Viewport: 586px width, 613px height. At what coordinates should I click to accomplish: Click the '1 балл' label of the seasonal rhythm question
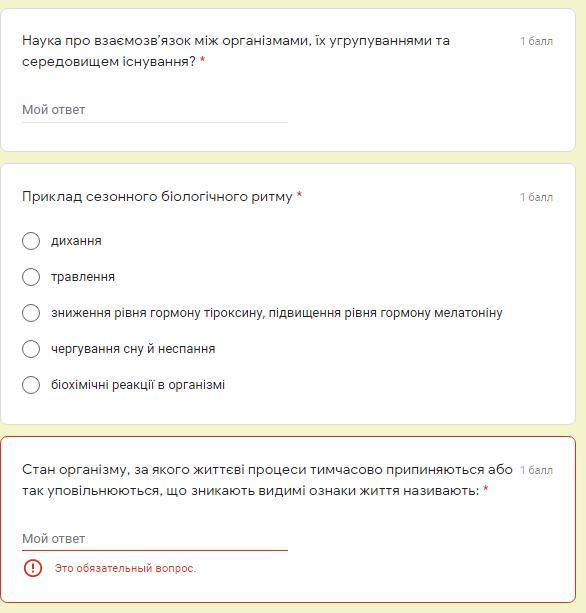(536, 197)
